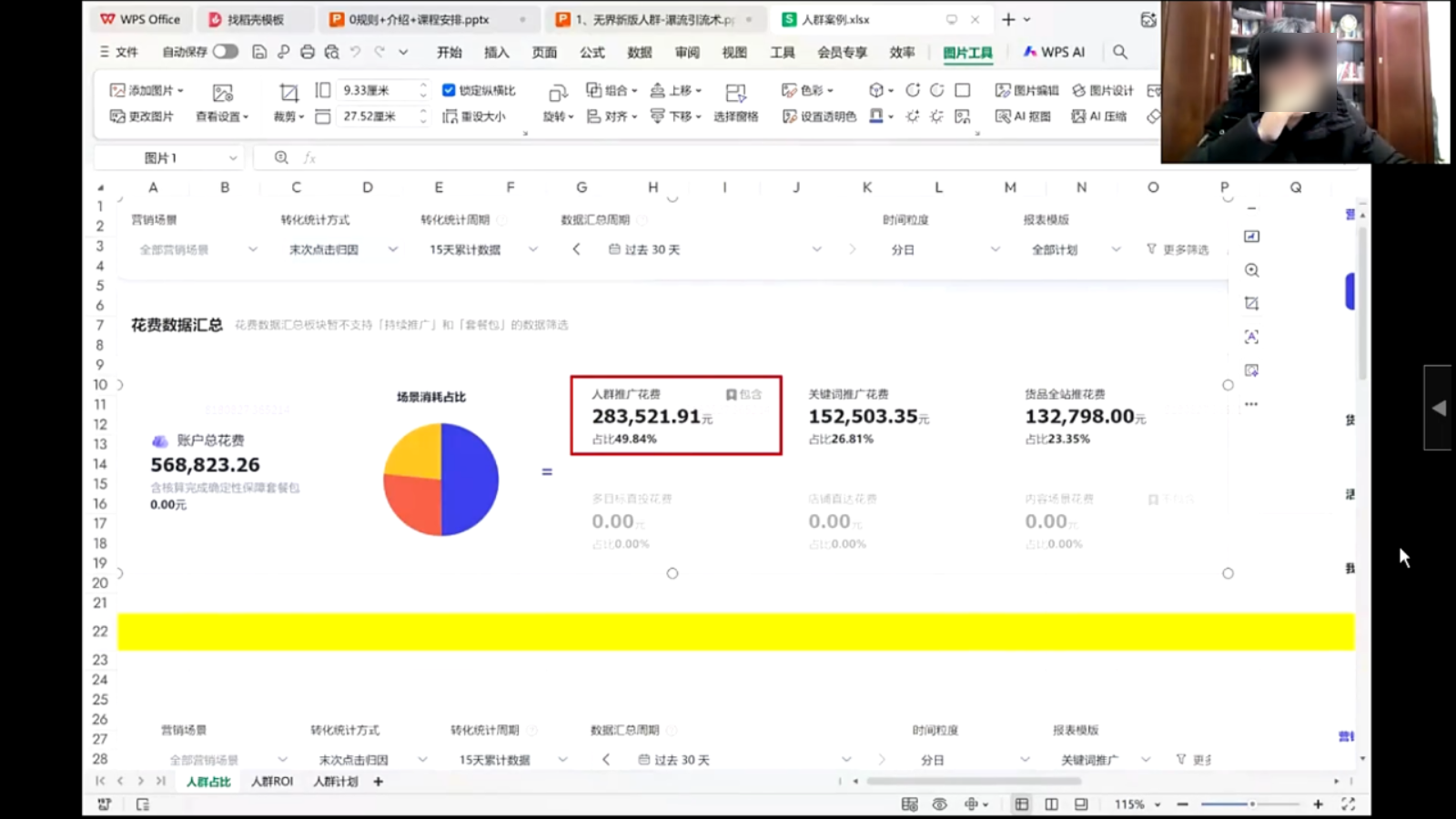Click the search magnifier in menu bar
The height and width of the screenshot is (819, 1456).
pos(1120,52)
